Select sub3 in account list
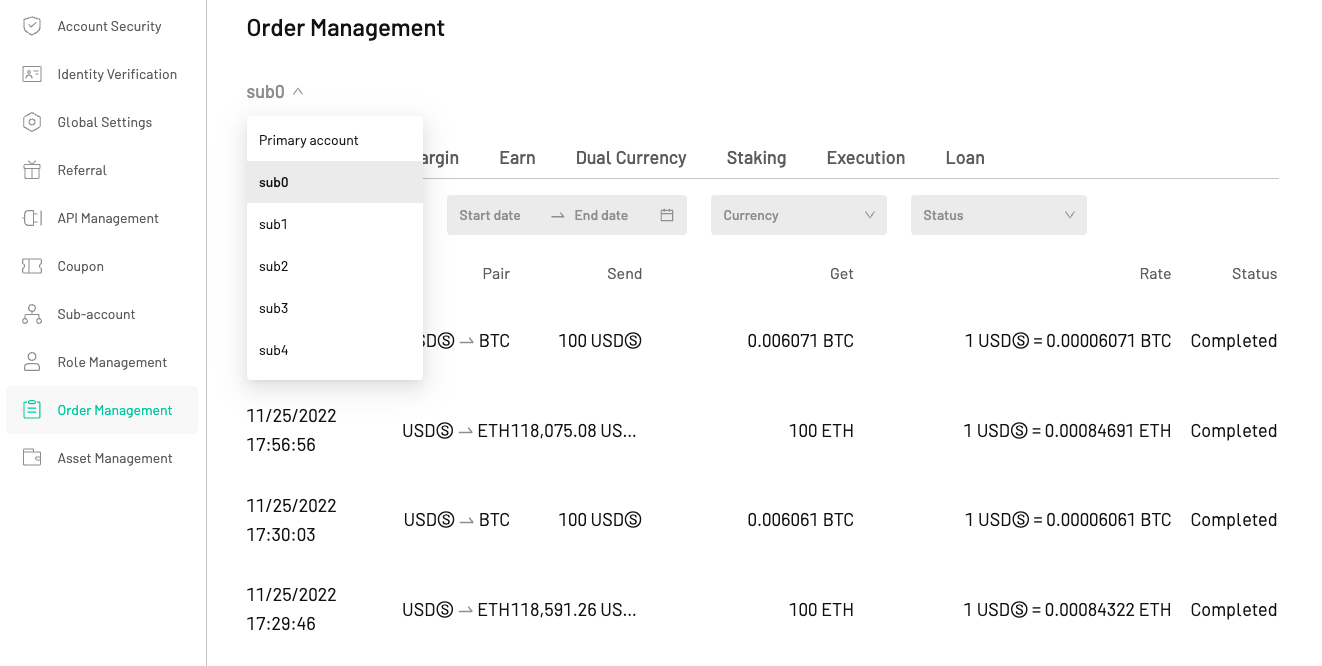The height and width of the screenshot is (666, 1322). [x=335, y=308]
